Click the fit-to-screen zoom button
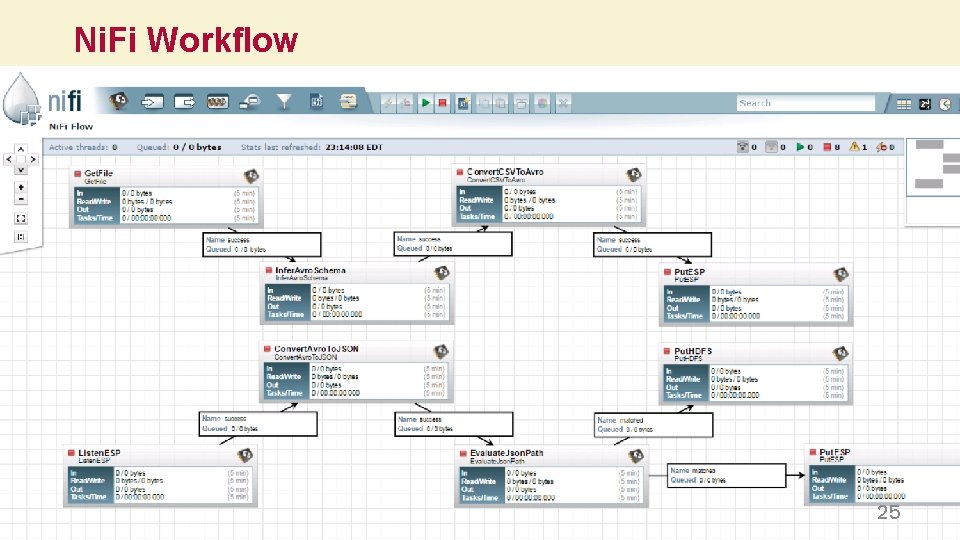Screen dimensions: 960x540 pyautogui.click(x=21, y=219)
